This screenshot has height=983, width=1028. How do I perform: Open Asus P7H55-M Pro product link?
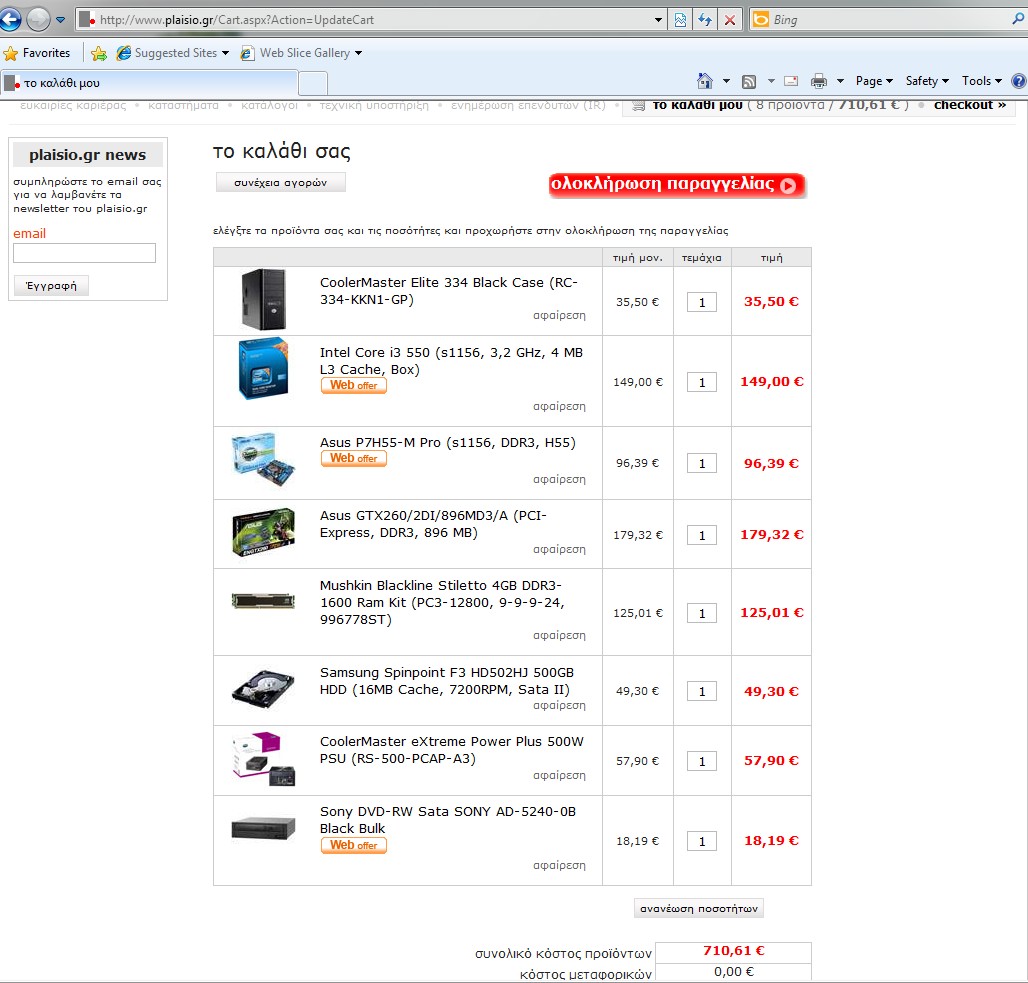pyautogui.click(x=448, y=443)
